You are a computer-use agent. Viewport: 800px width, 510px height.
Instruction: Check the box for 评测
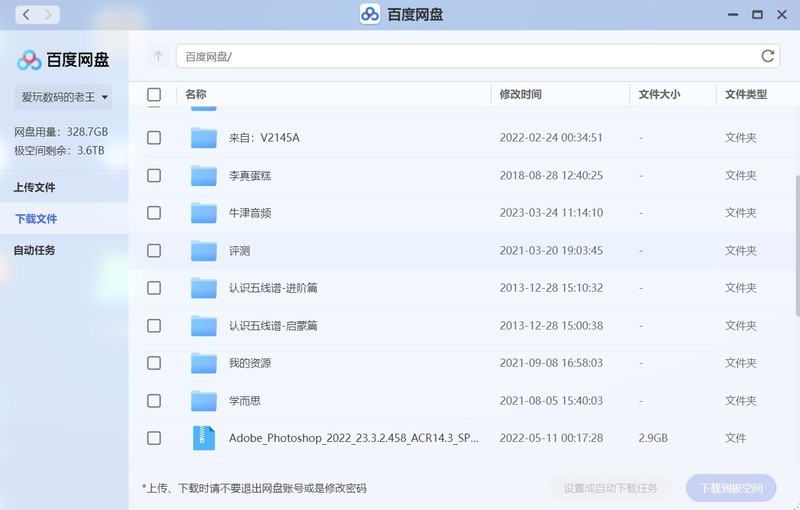[154, 250]
